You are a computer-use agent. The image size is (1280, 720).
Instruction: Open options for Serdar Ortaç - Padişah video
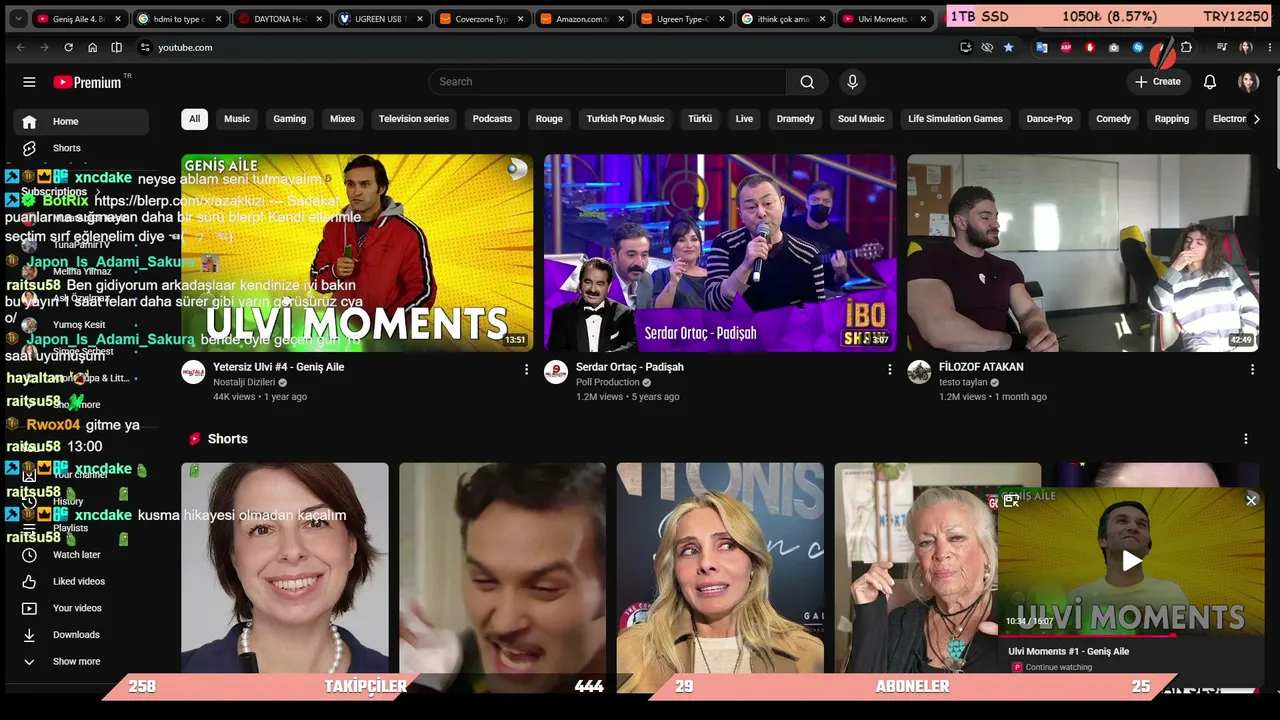point(890,370)
